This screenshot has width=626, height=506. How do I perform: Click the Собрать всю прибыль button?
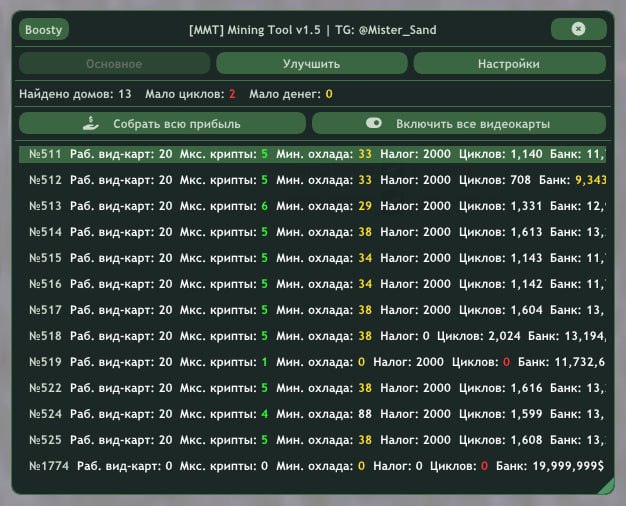162,123
